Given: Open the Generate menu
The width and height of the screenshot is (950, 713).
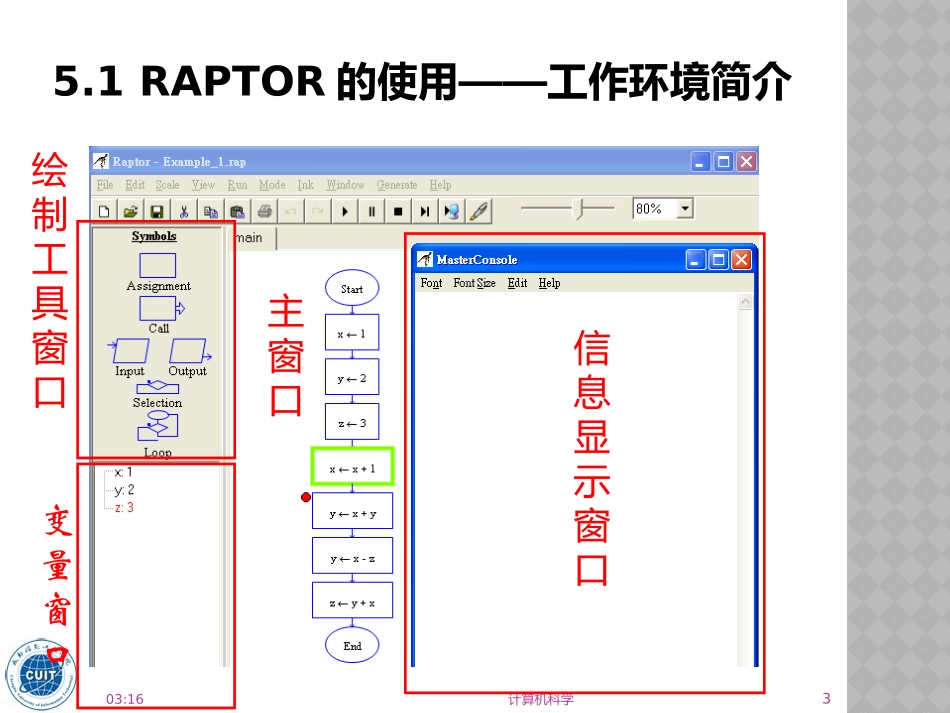Looking at the screenshot, I should [397, 185].
